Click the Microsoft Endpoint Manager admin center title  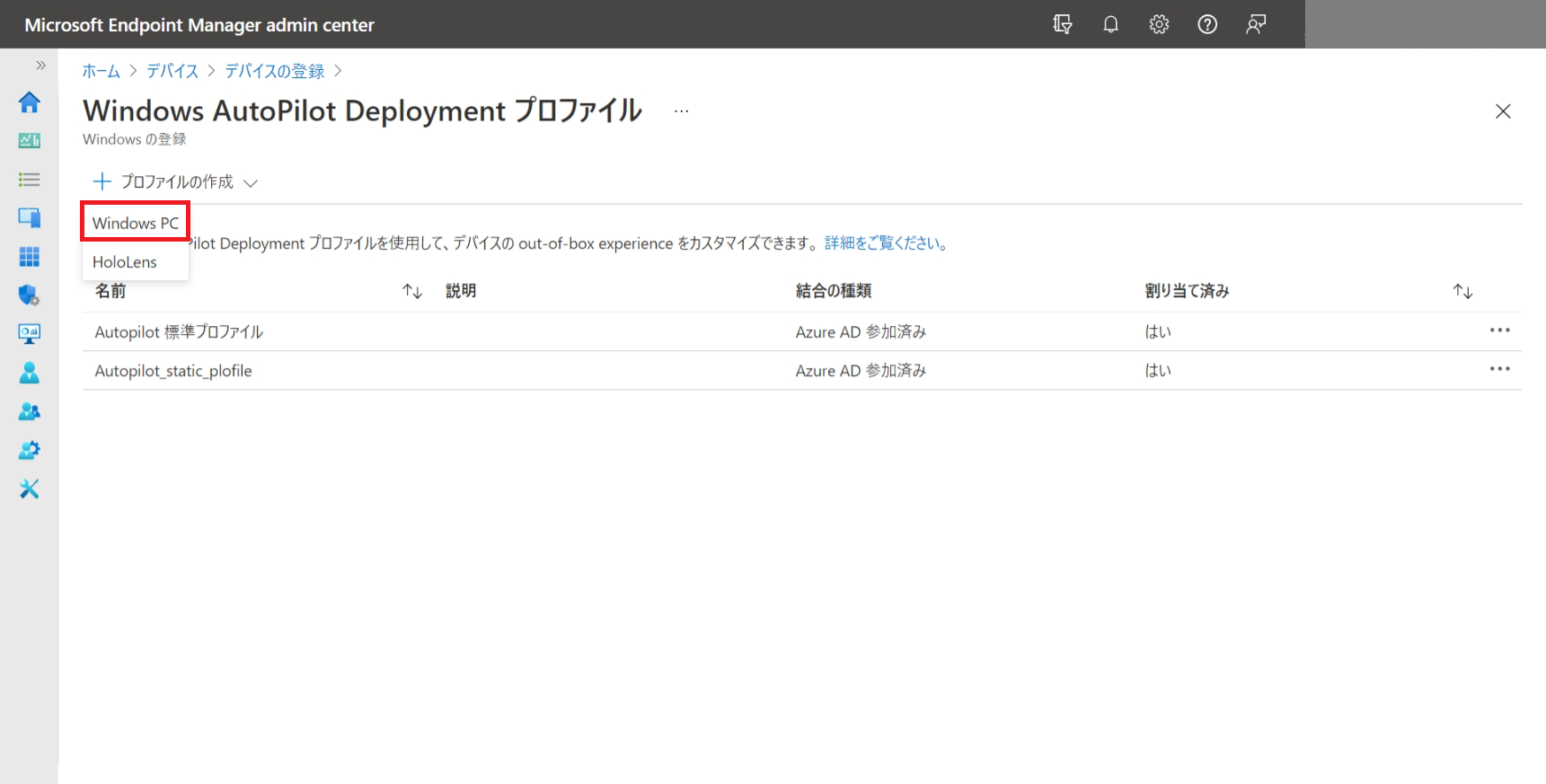tap(199, 25)
